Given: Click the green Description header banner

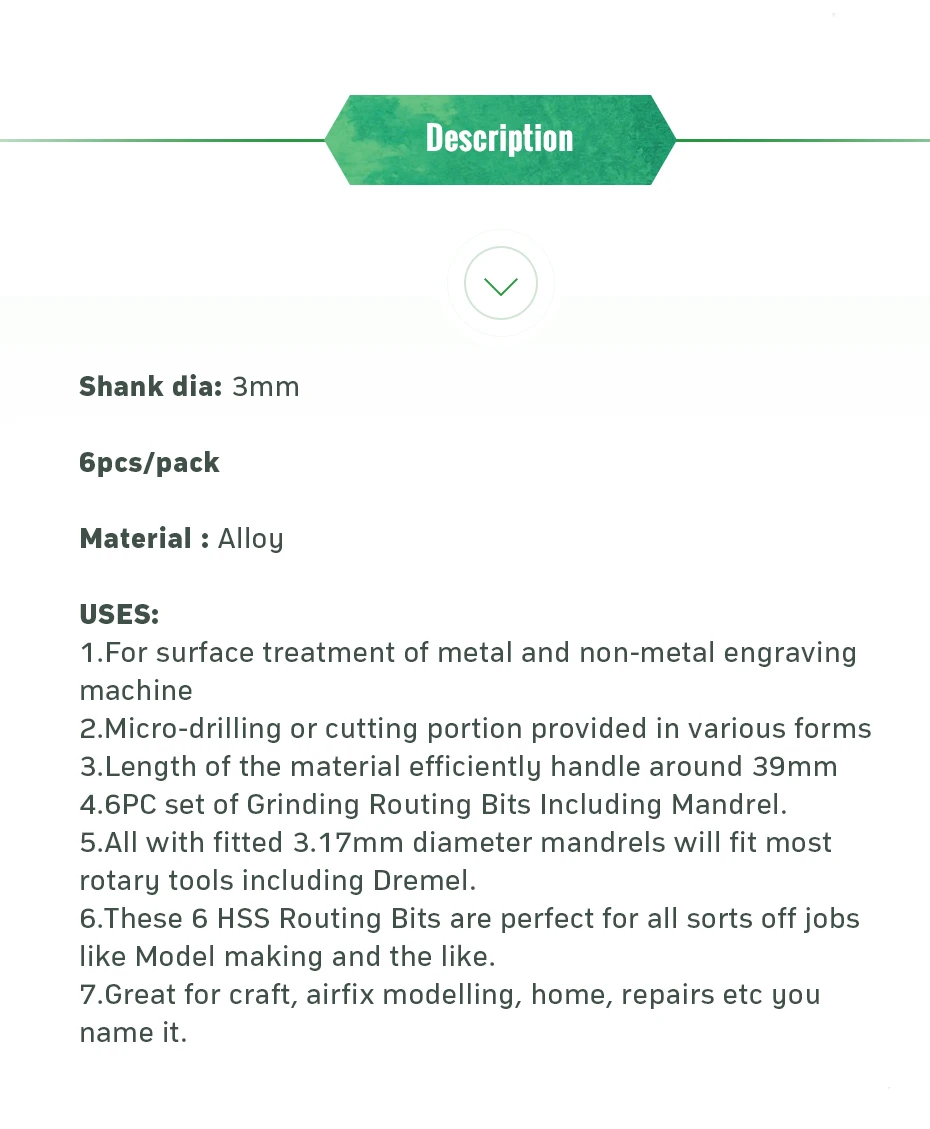Looking at the screenshot, I should (500, 139).
